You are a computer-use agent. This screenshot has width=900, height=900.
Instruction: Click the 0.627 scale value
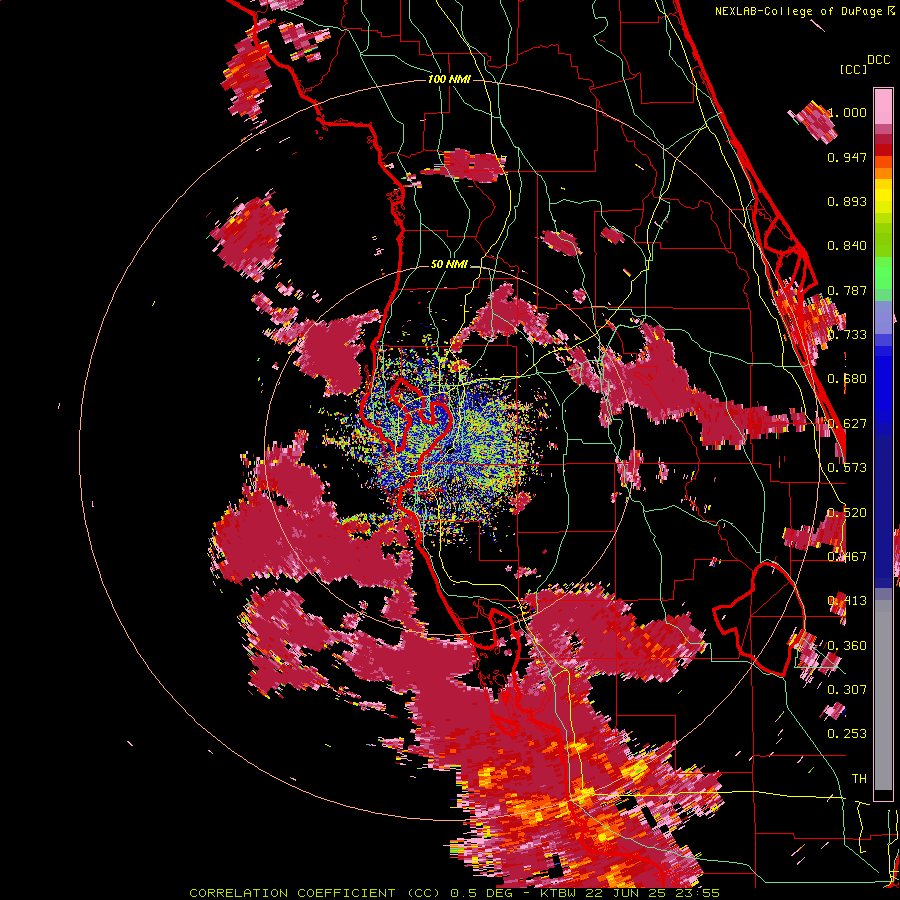847,424
